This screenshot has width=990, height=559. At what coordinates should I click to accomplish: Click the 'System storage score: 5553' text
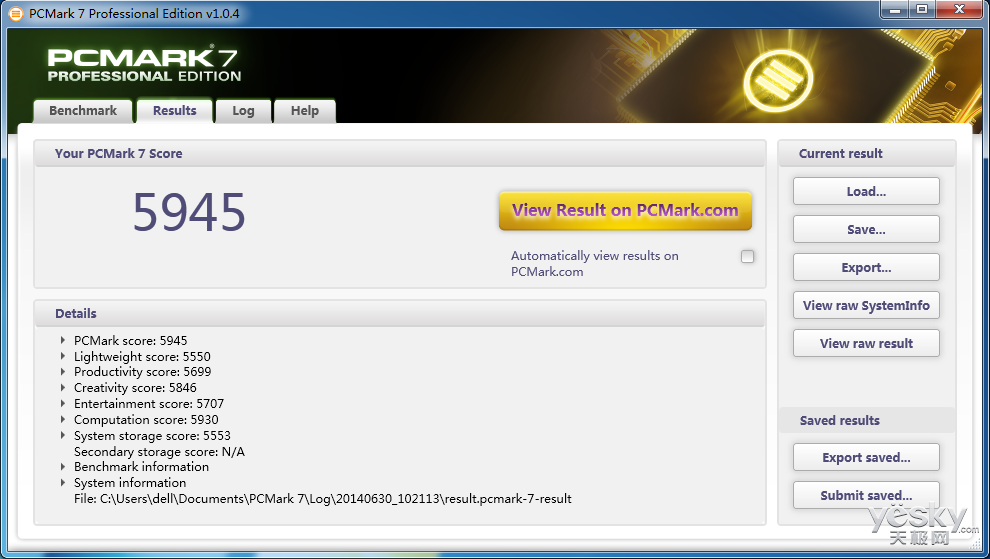(152, 436)
